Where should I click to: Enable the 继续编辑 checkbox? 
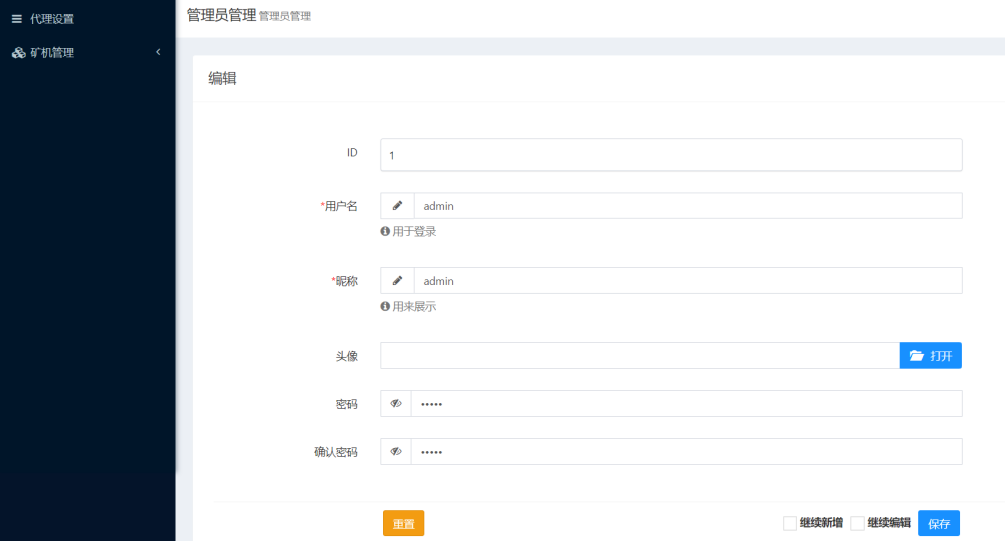tap(857, 523)
